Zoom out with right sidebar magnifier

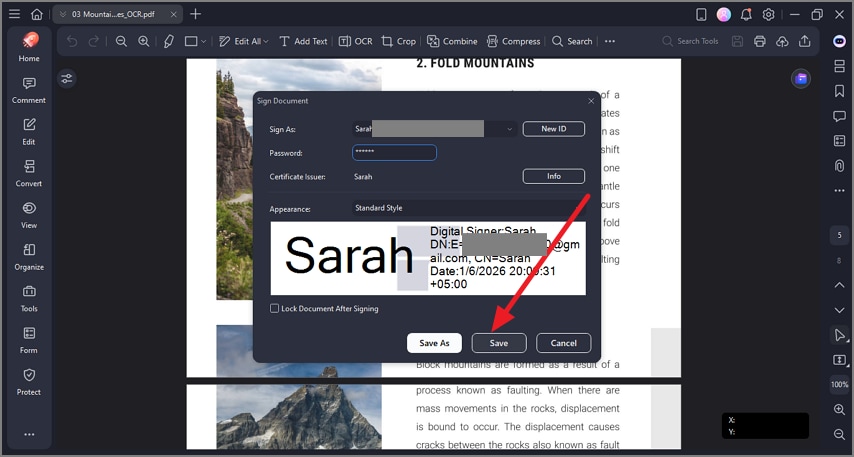coord(839,434)
